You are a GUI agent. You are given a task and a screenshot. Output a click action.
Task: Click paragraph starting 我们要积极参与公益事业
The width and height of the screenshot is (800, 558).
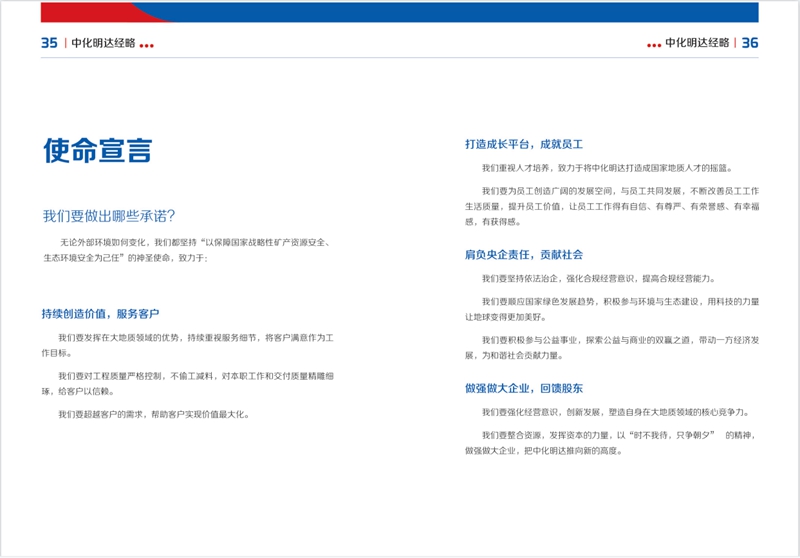click(x=612, y=347)
